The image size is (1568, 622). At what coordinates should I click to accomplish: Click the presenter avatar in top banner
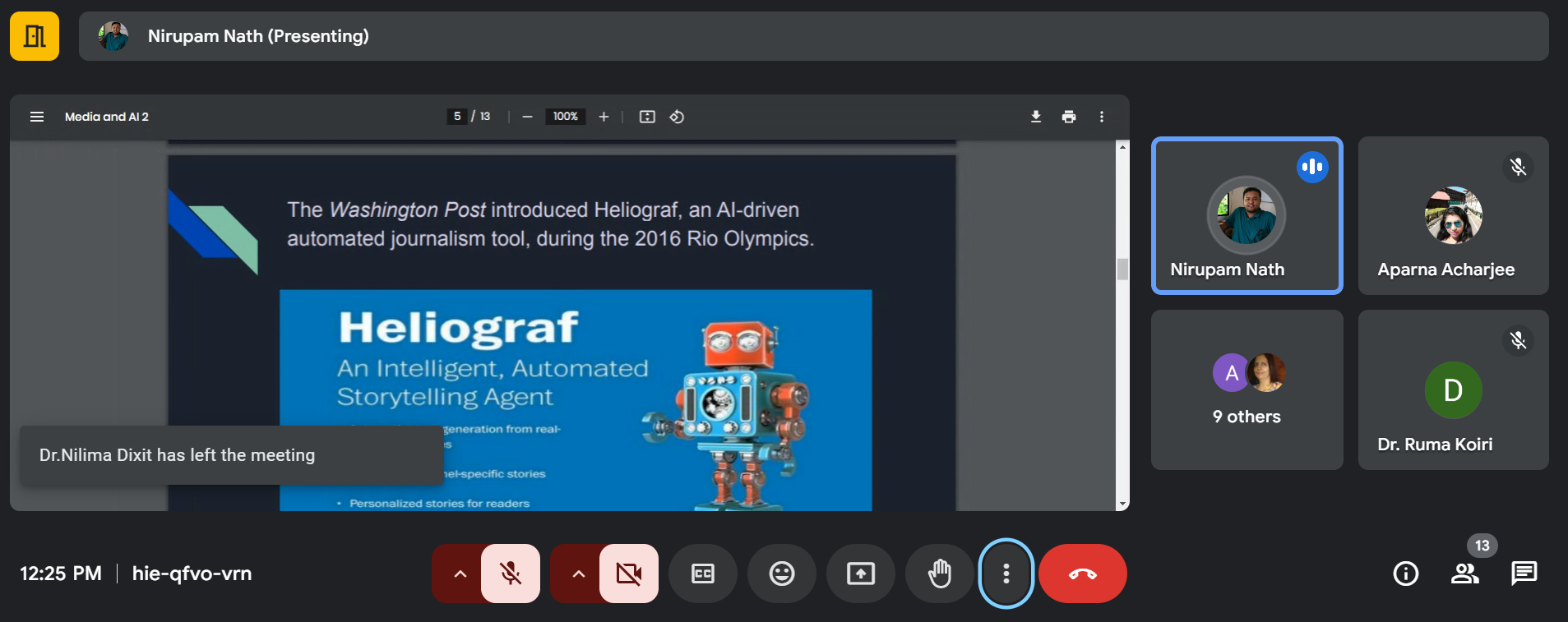113,36
